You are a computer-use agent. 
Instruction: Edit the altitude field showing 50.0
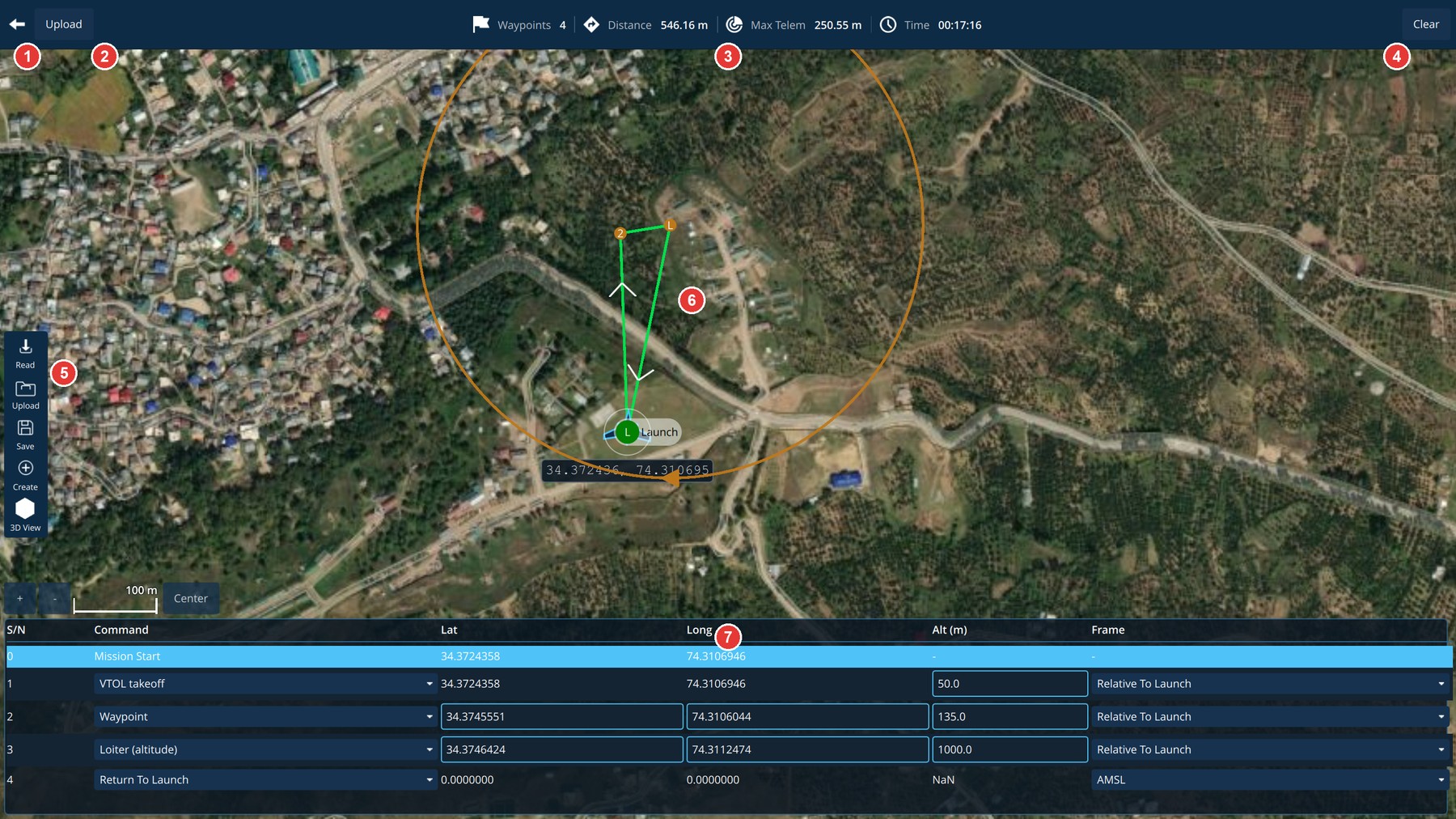tap(1009, 684)
